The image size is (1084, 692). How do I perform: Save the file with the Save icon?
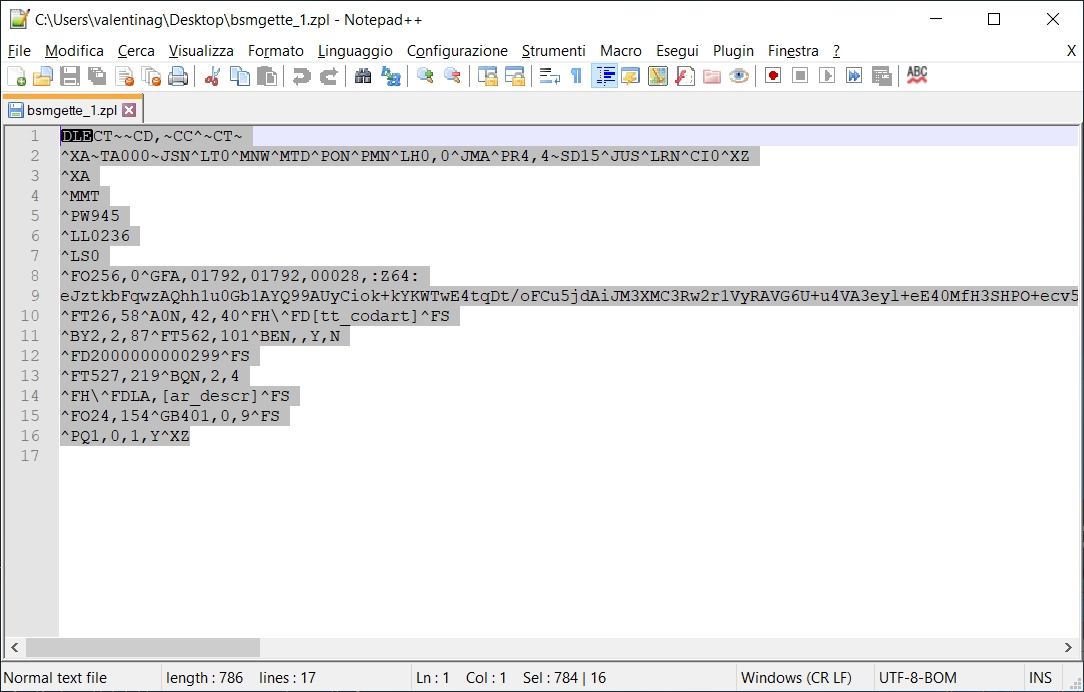[x=70, y=76]
